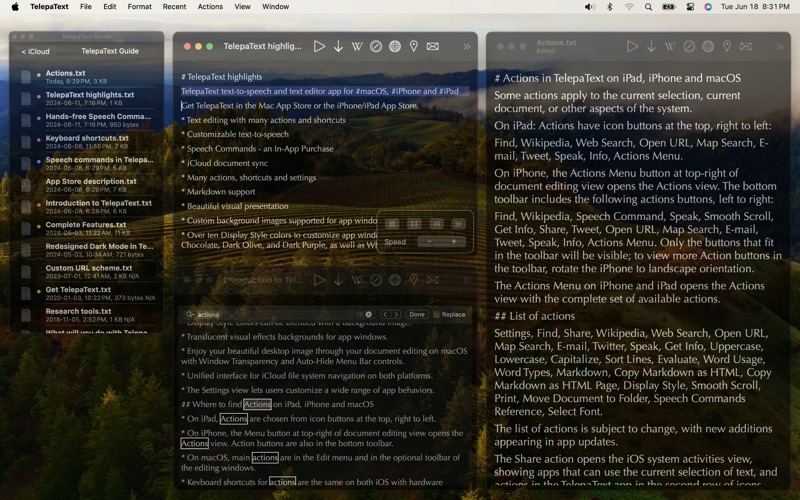Clear the find field with the x button

pyautogui.click(x=368, y=314)
